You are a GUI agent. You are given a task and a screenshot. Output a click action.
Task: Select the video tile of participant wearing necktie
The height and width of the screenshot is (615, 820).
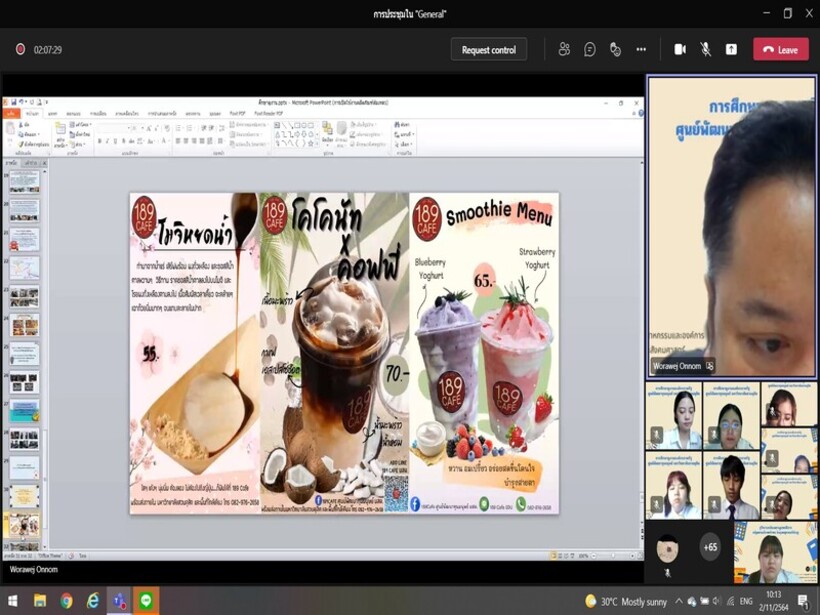[731, 485]
